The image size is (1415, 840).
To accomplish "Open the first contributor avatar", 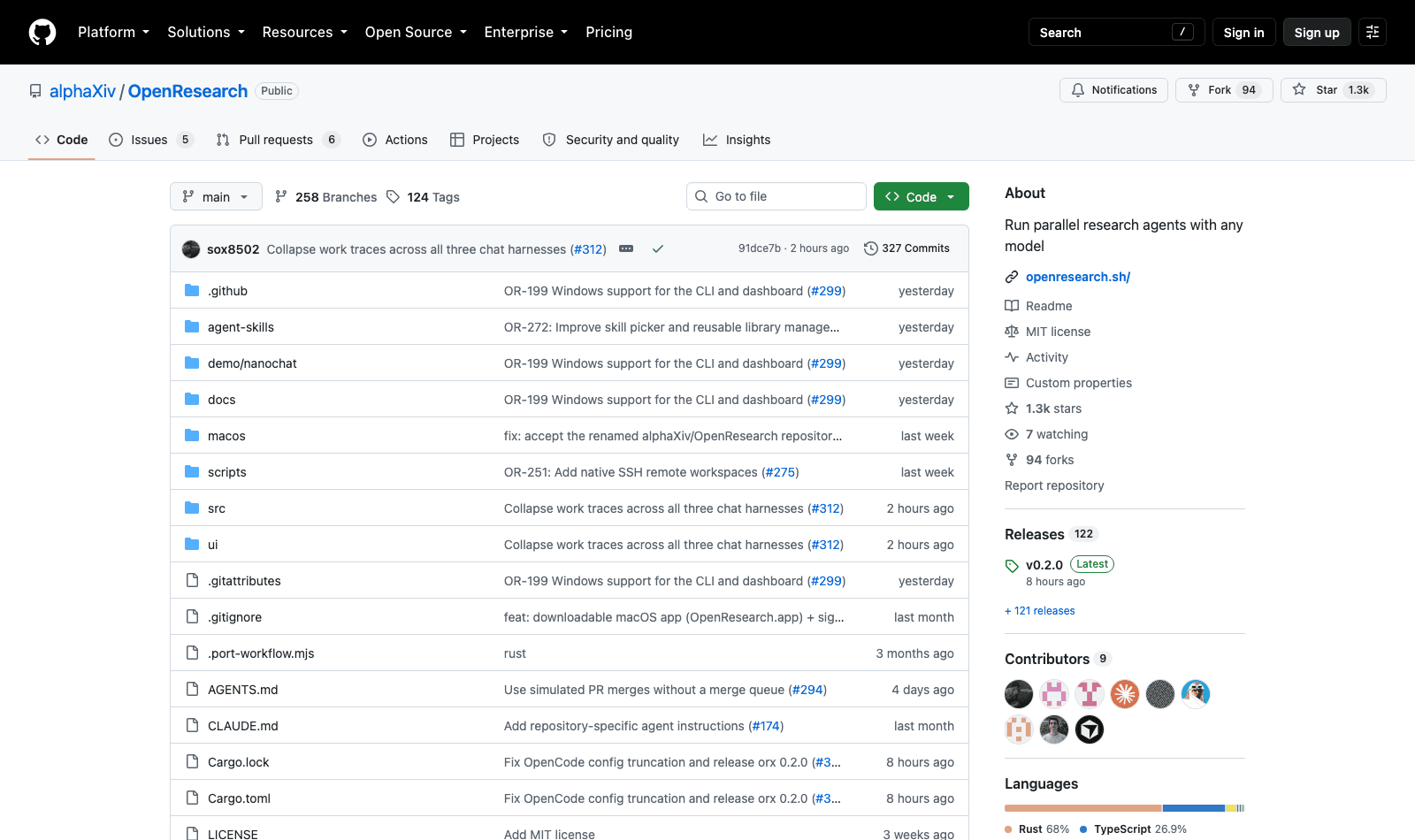I will point(1019,694).
